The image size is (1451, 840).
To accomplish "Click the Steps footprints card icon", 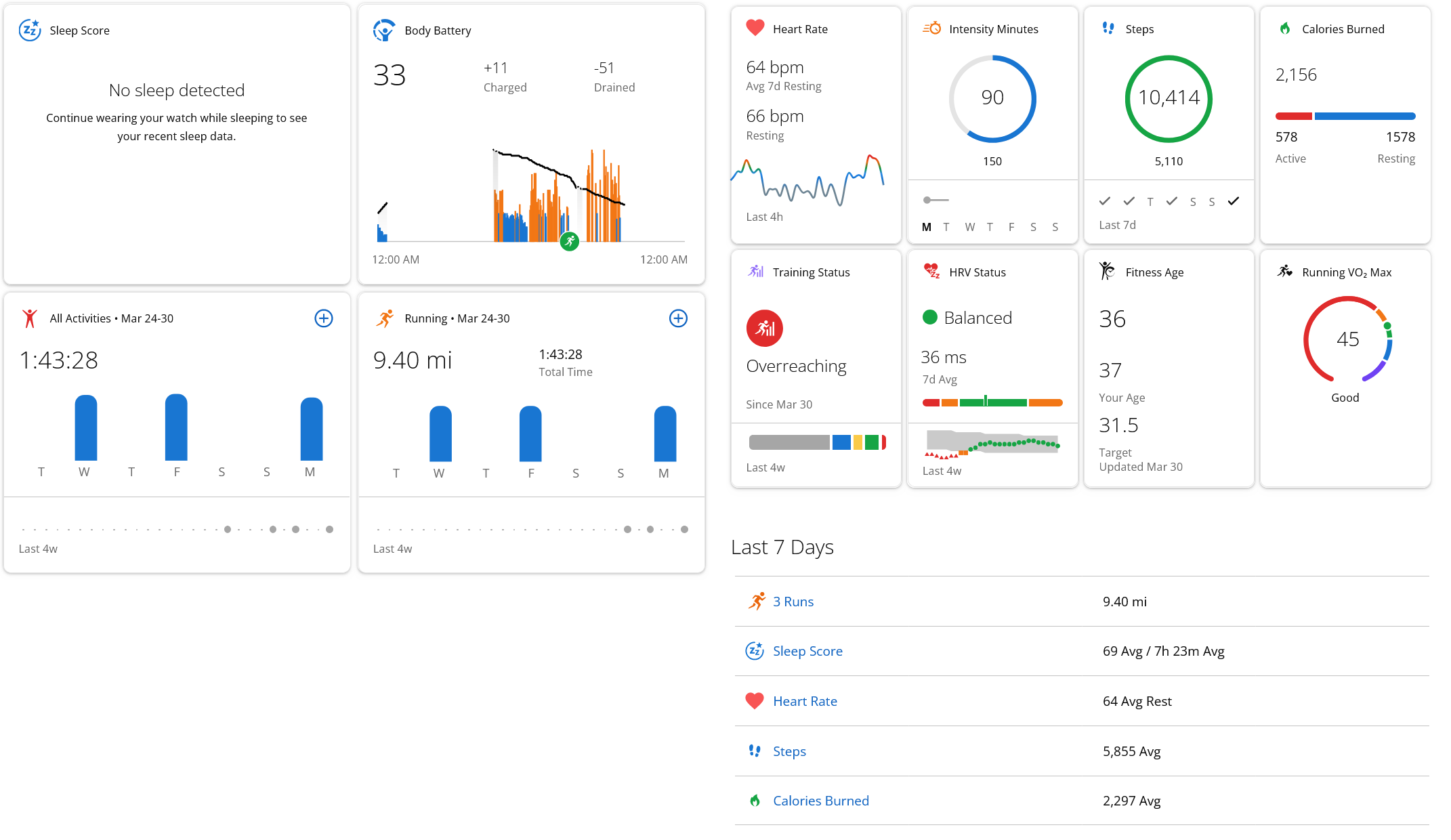I will (1108, 28).
